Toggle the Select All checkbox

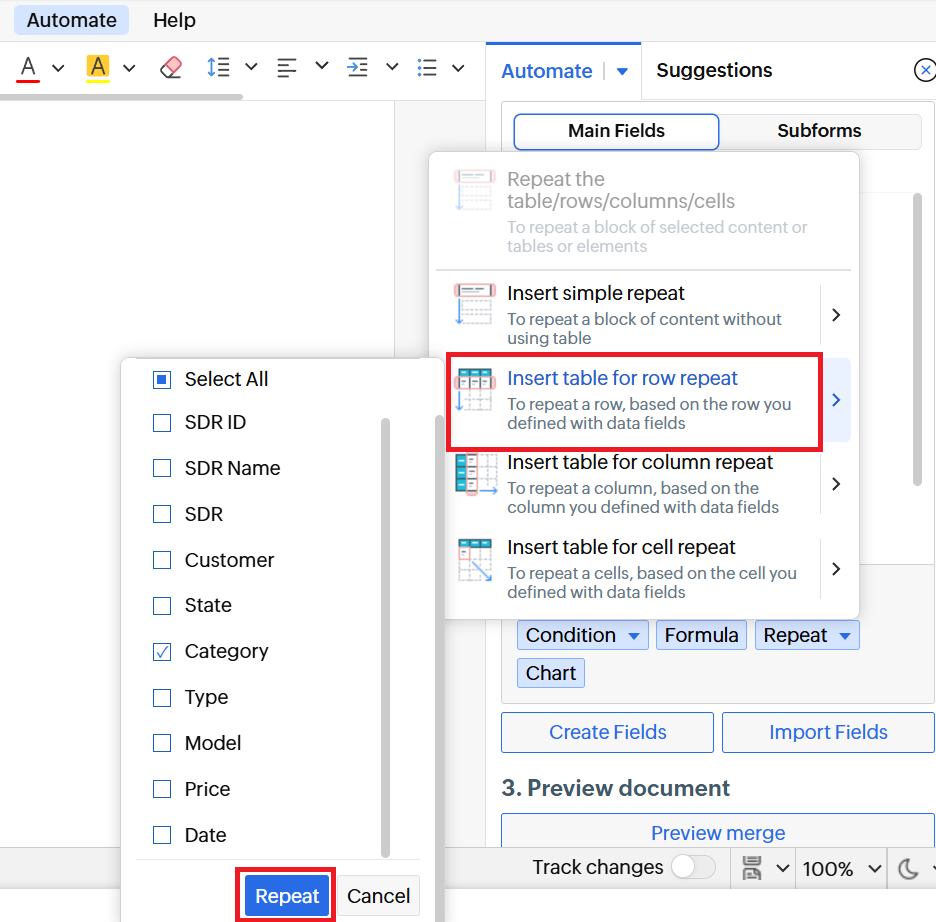162,380
